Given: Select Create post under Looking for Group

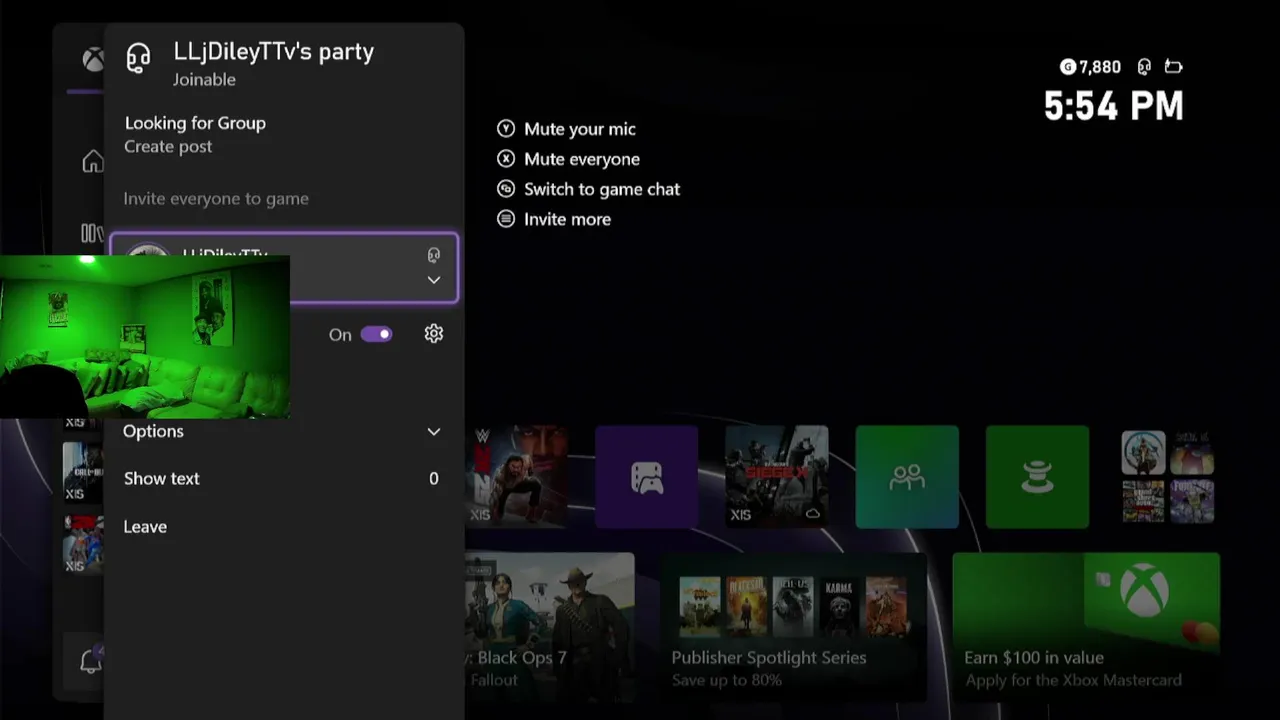Looking at the screenshot, I should [x=168, y=147].
